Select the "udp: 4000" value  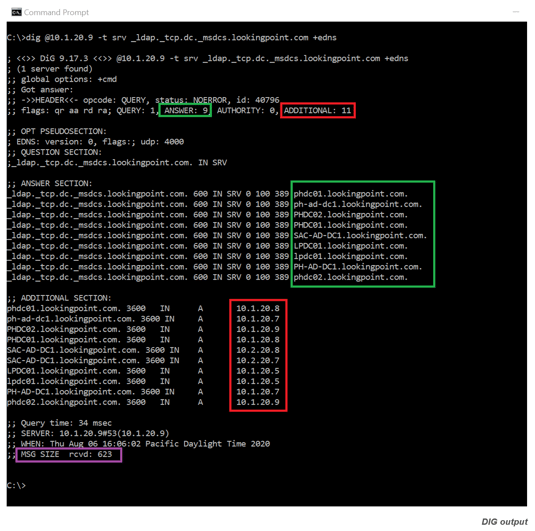click(x=162, y=142)
